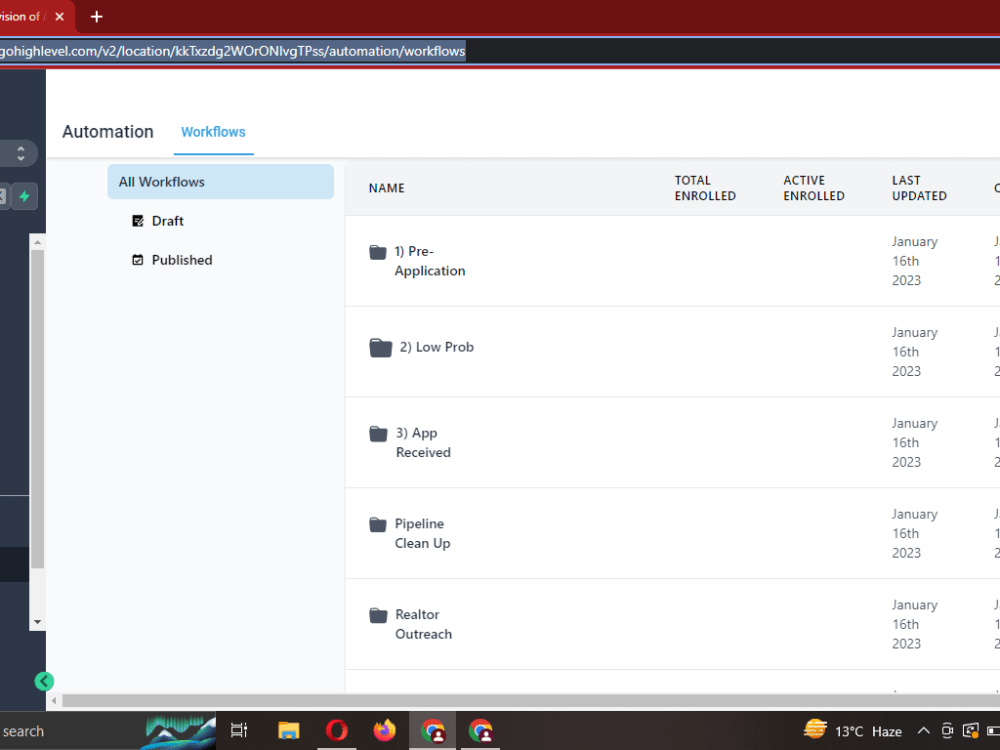Click the green lightning bolt quick actions icon
1000x750 pixels.
25,196
